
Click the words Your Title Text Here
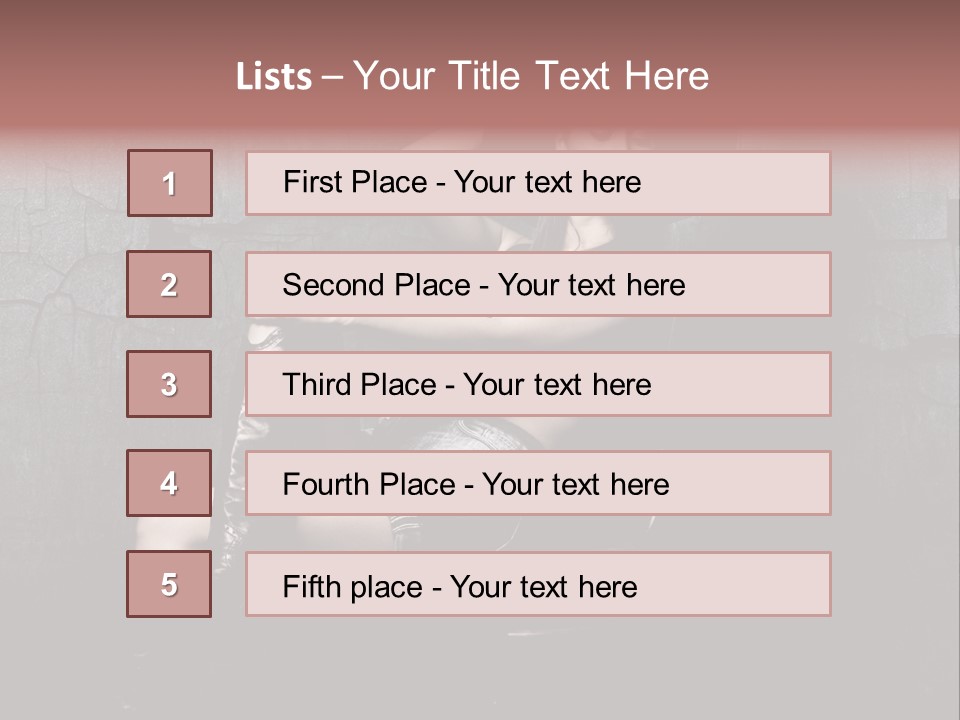(531, 76)
